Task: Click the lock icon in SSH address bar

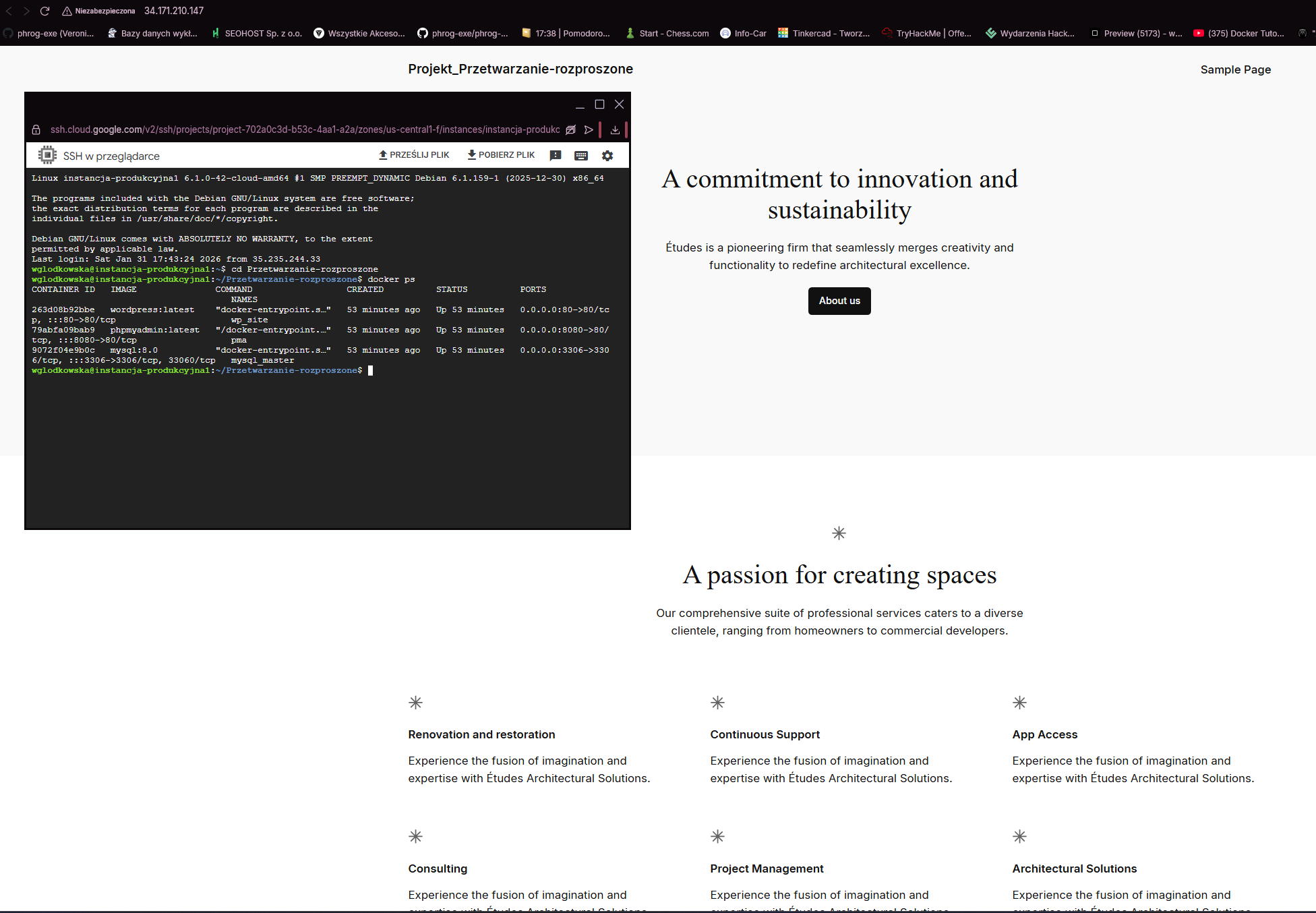Action: point(36,129)
